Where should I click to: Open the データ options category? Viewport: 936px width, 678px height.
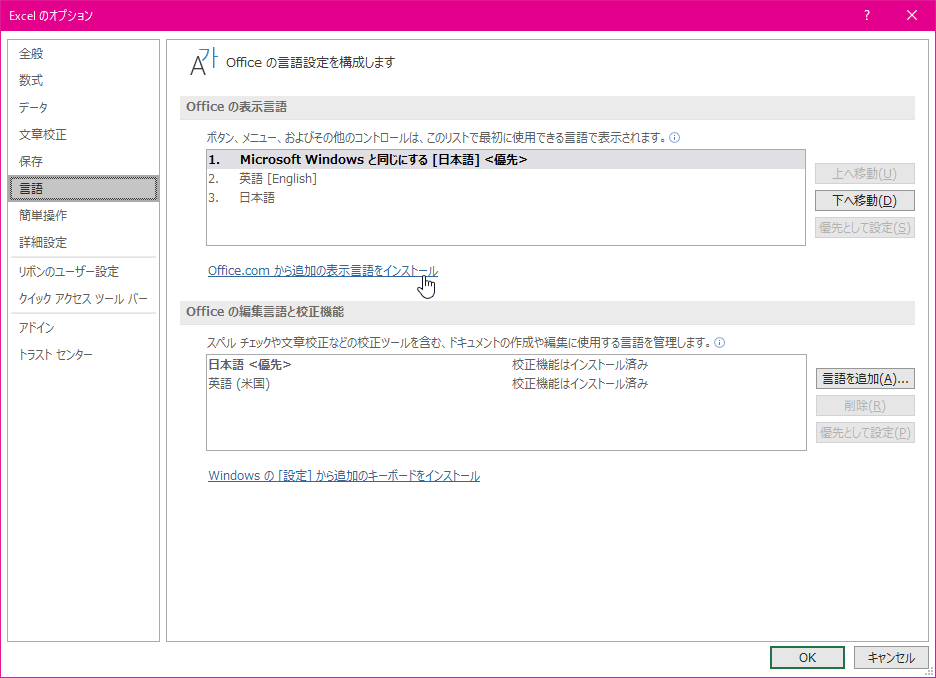pyautogui.click(x=84, y=107)
